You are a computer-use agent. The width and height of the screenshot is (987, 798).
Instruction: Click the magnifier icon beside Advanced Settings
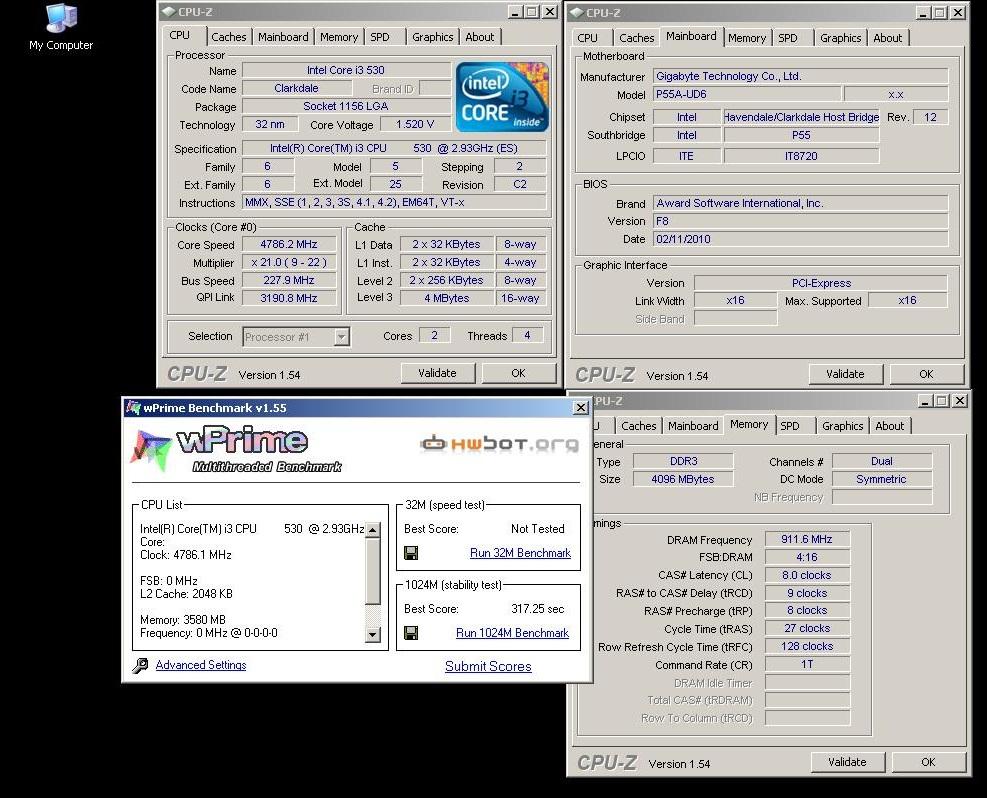click(140, 665)
